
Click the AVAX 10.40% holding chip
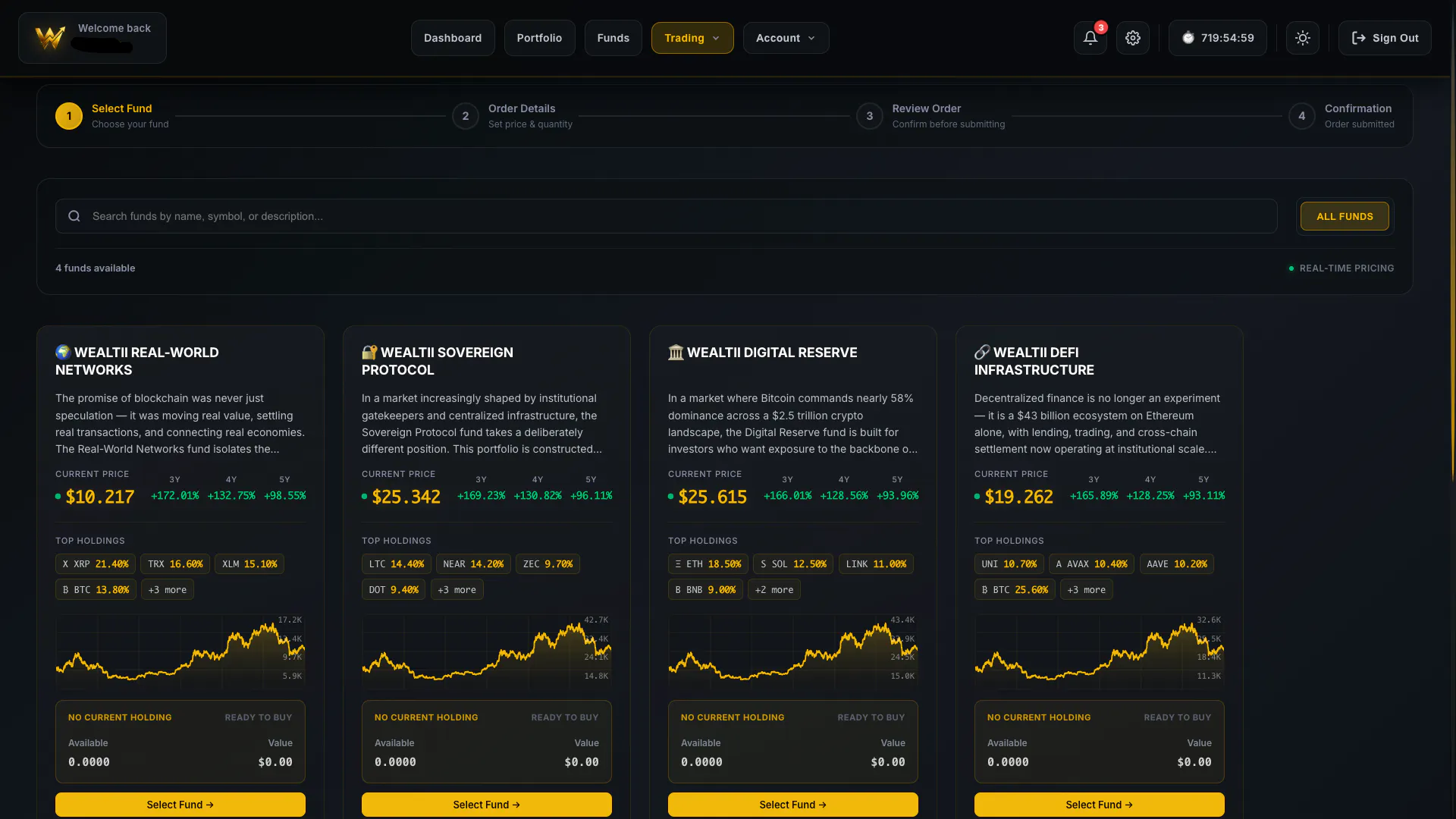pos(1091,563)
